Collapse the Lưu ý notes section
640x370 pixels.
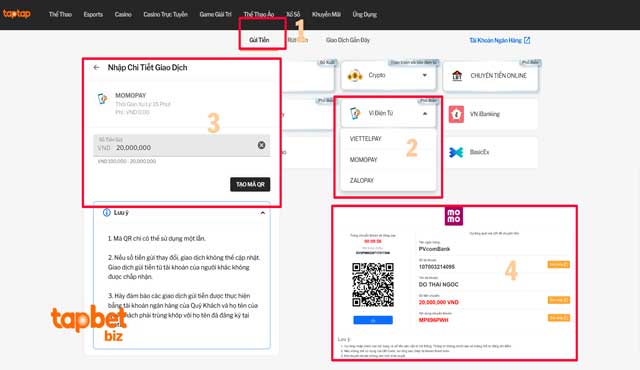pyautogui.click(x=262, y=213)
